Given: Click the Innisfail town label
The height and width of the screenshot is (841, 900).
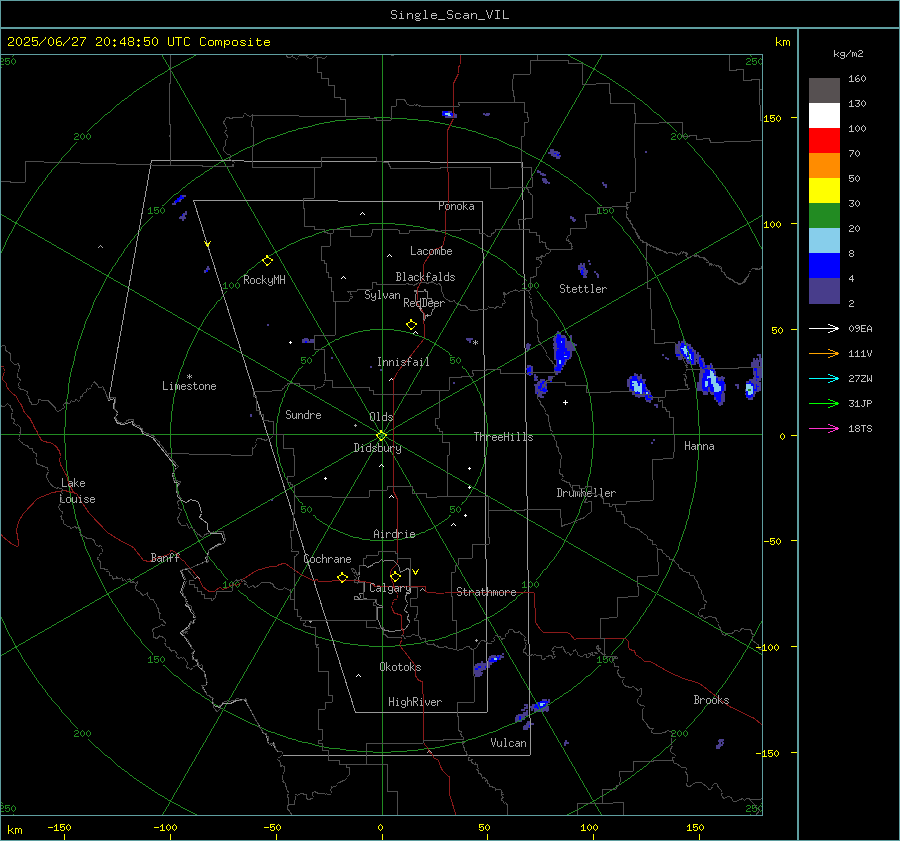Looking at the screenshot, I should coord(403,362).
